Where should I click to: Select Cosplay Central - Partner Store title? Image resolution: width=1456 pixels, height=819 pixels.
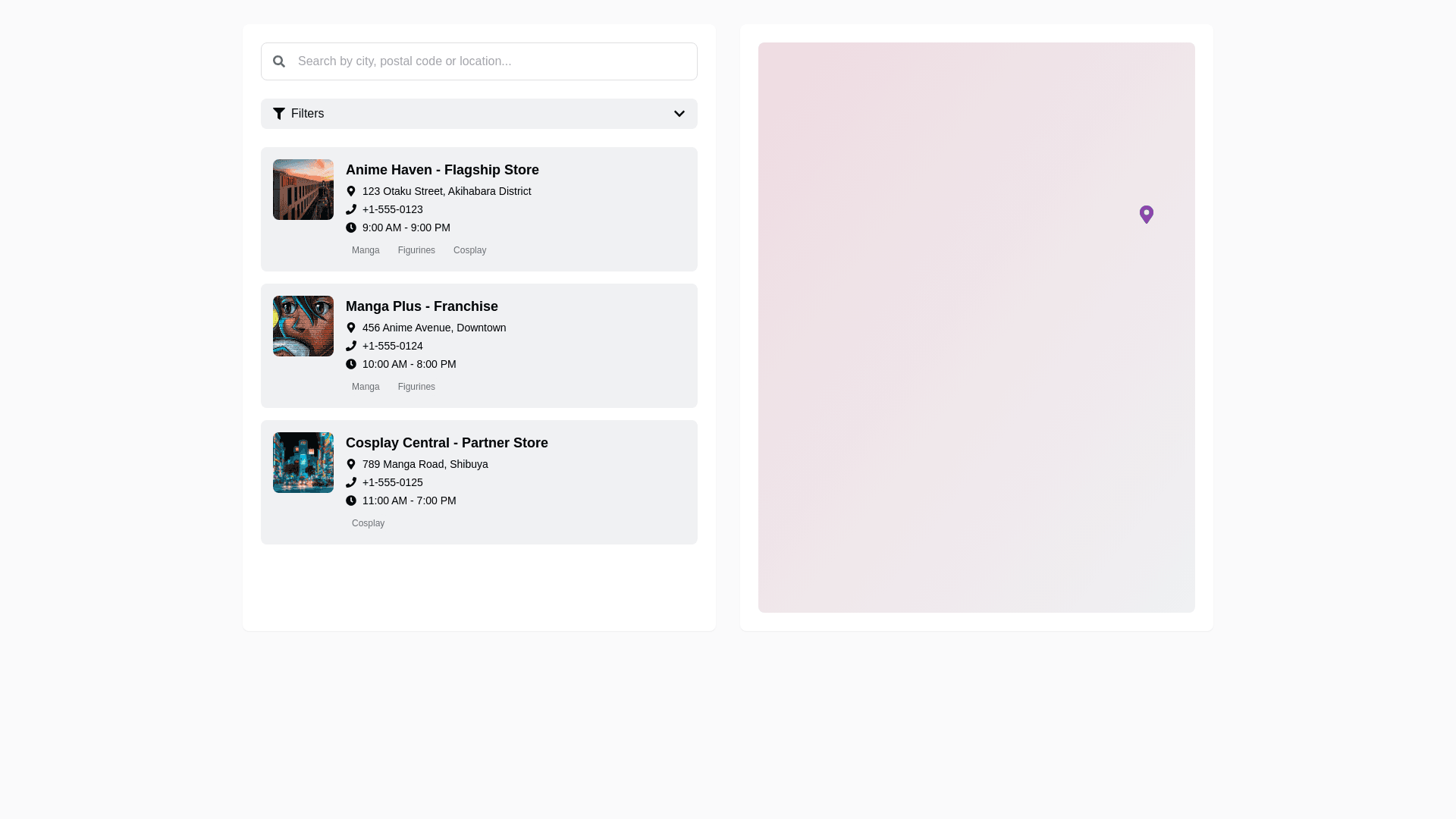coord(447,443)
